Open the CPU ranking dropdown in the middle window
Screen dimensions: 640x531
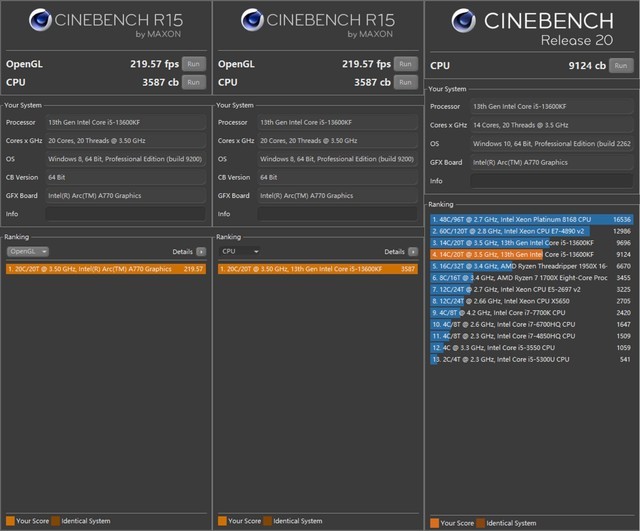240,251
